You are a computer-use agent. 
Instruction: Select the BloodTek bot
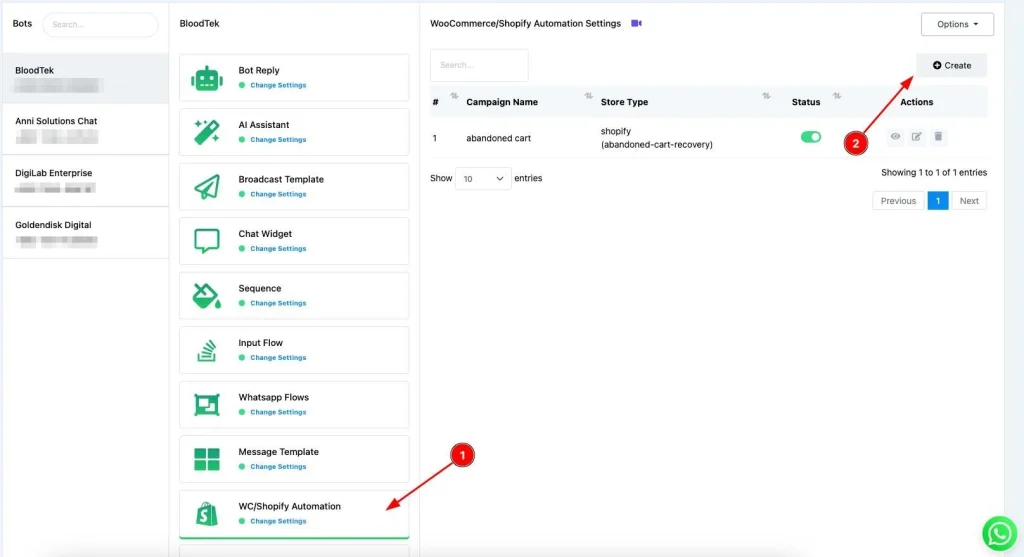pyautogui.click(x=86, y=78)
